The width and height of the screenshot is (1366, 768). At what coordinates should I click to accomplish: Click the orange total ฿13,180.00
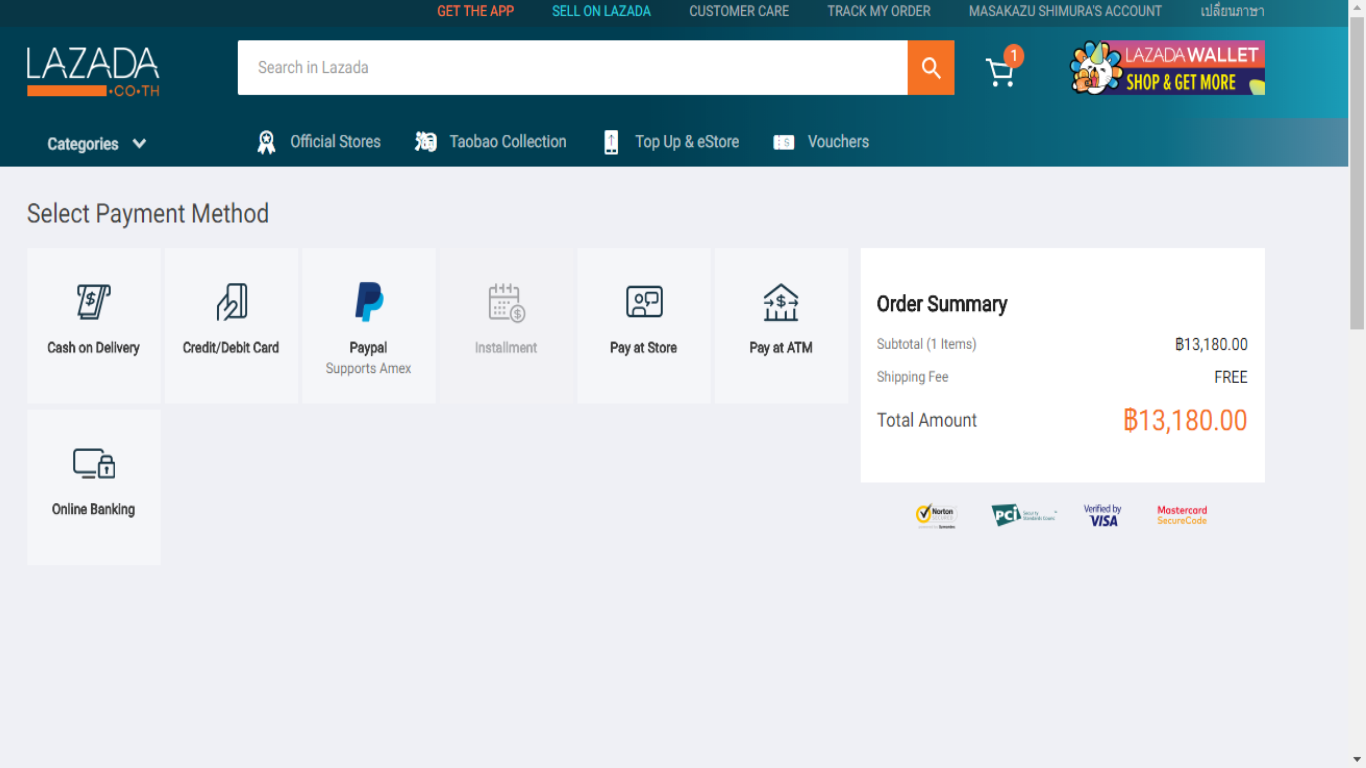coord(1185,420)
